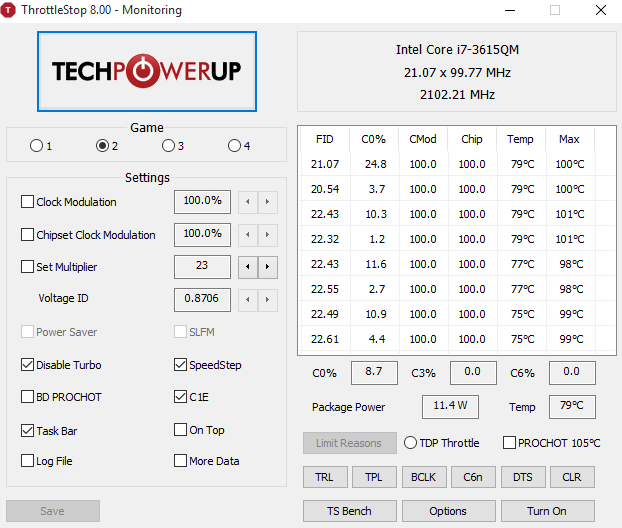Close the ThrottleStop window
The height and width of the screenshot is (528, 622).
coord(601,10)
